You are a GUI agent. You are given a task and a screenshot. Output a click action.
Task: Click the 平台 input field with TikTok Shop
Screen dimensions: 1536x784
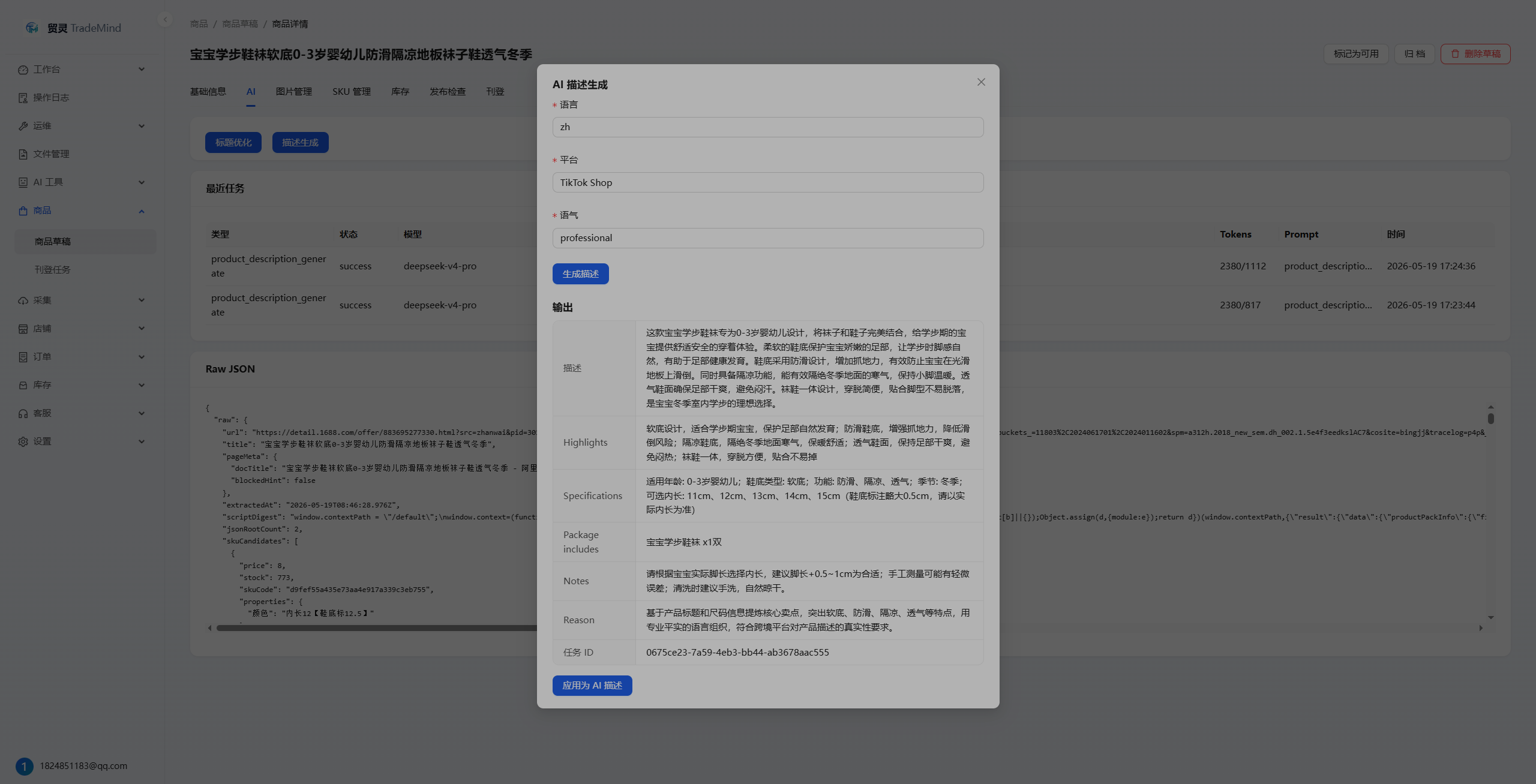[x=768, y=182]
